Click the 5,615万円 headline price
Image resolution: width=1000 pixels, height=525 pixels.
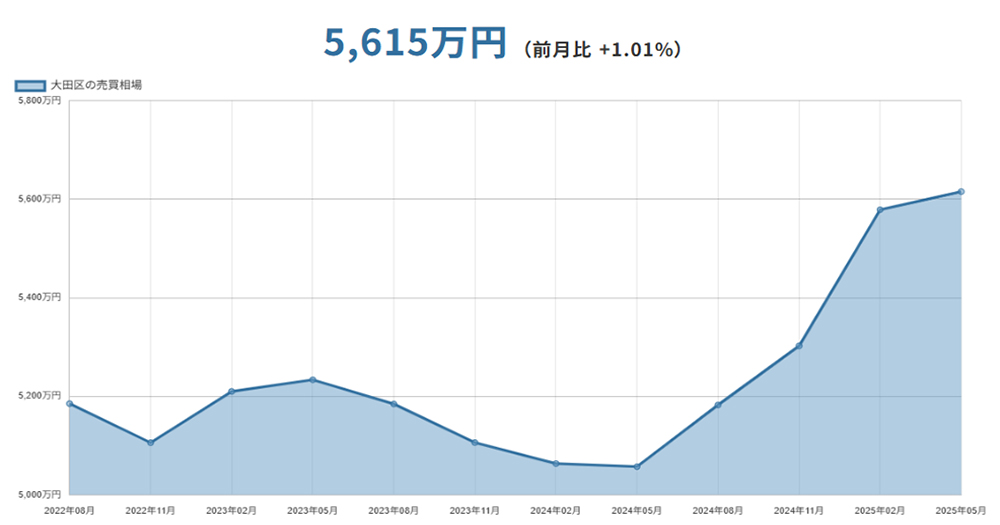pyautogui.click(x=415, y=43)
